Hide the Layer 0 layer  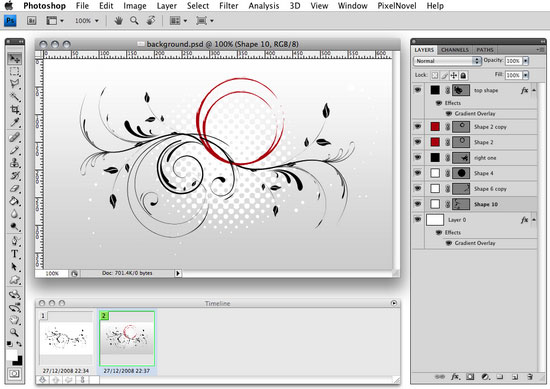(x=418, y=220)
